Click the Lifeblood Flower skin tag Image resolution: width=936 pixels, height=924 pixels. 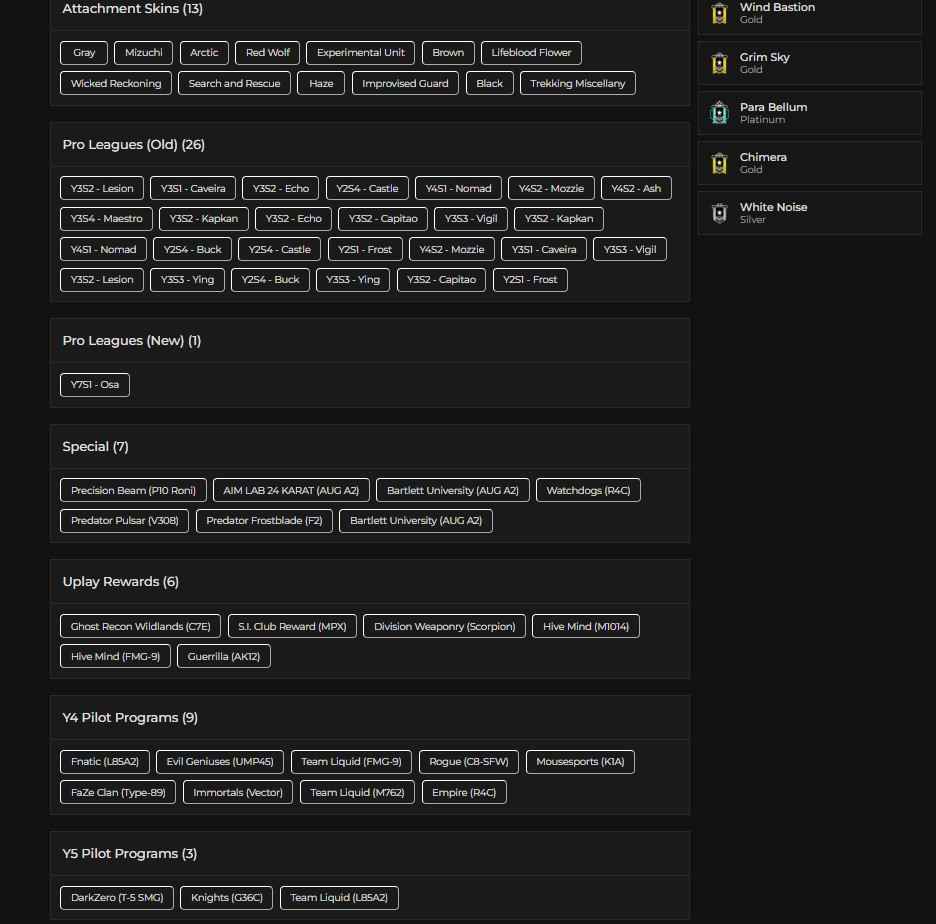coord(532,53)
